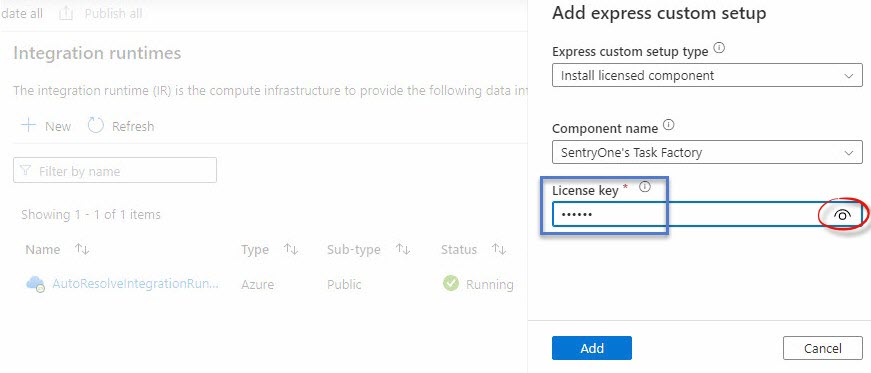
Task: Click the circular Refresh icon
Action: (96, 126)
